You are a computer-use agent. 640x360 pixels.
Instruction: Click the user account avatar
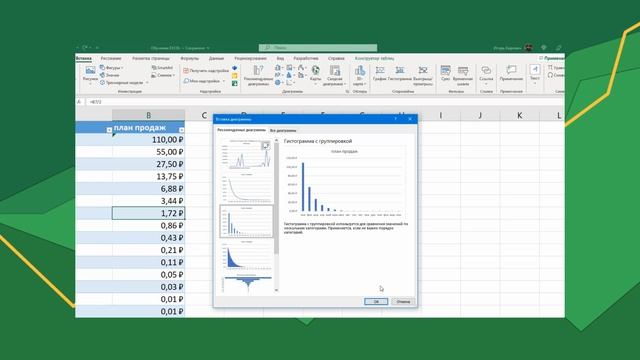point(529,48)
